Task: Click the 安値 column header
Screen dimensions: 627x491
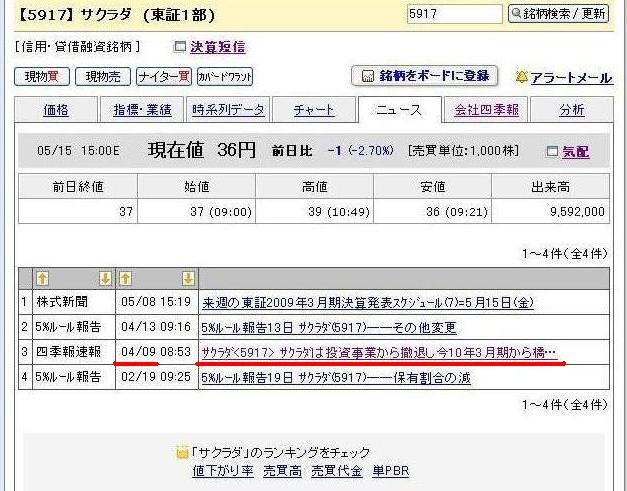Action: pos(433,186)
